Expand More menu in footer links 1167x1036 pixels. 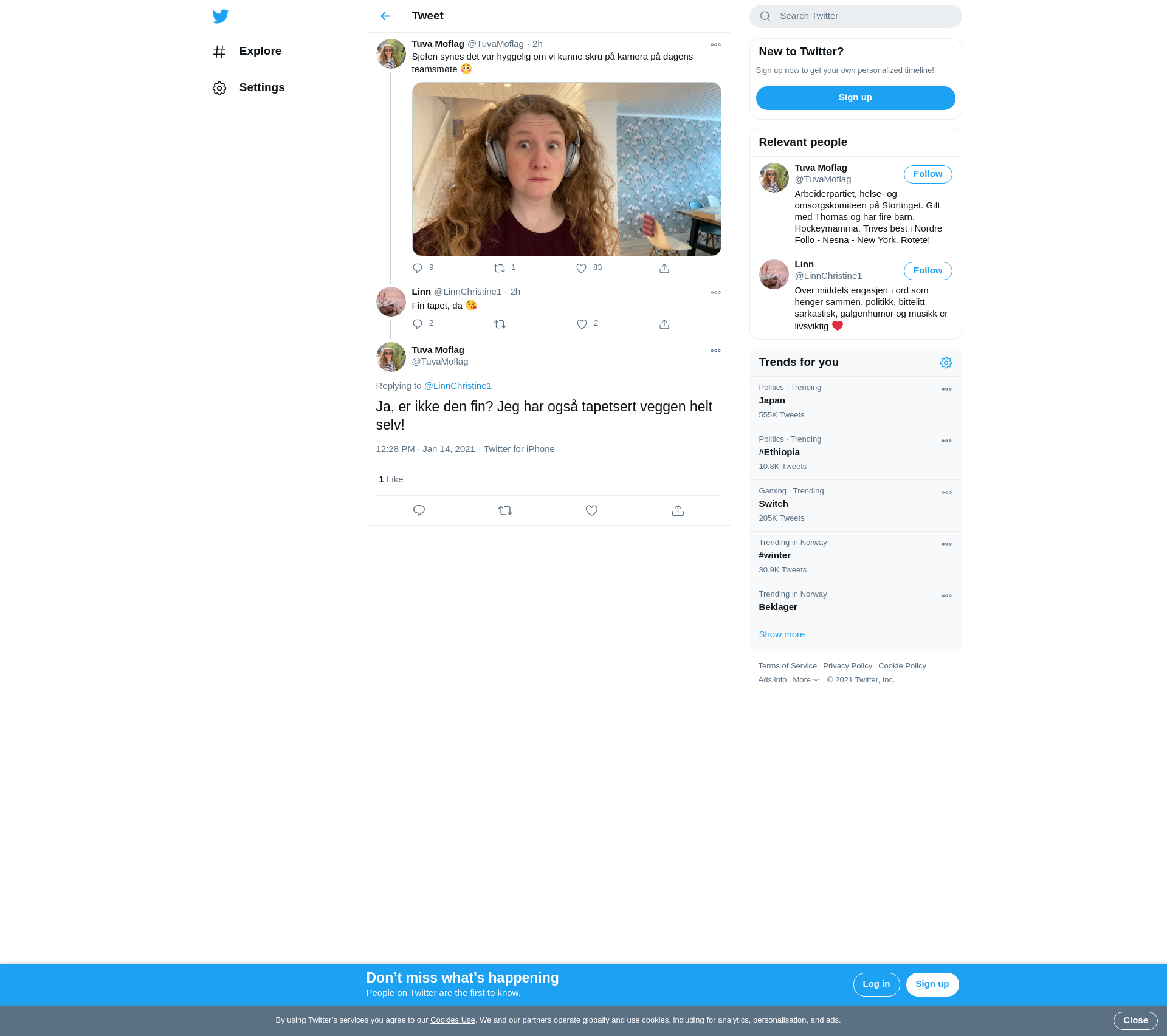(806, 680)
